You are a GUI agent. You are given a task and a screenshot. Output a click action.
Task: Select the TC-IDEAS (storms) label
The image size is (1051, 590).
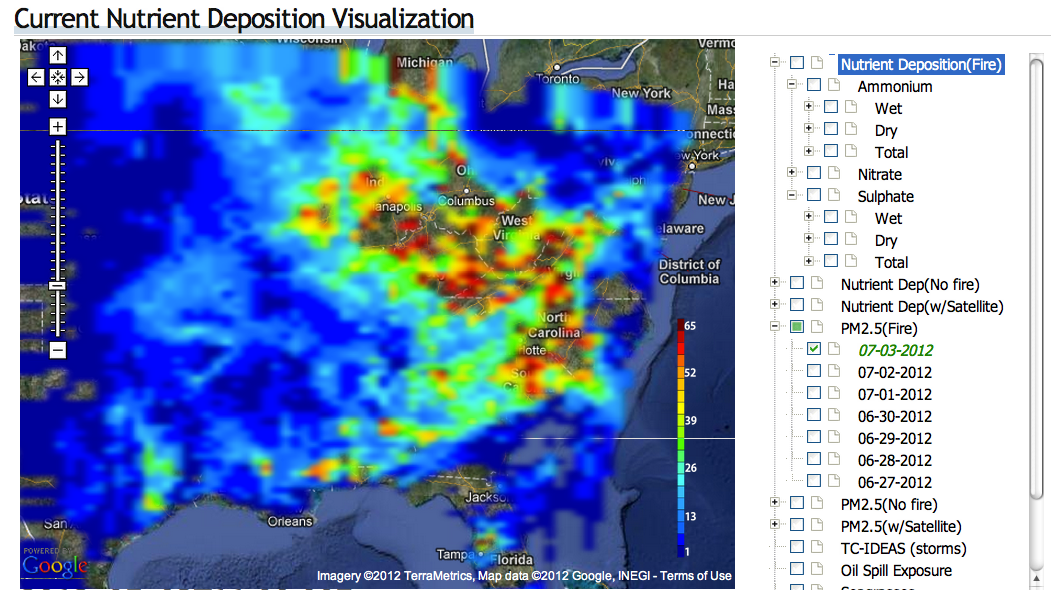coord(904,548)
